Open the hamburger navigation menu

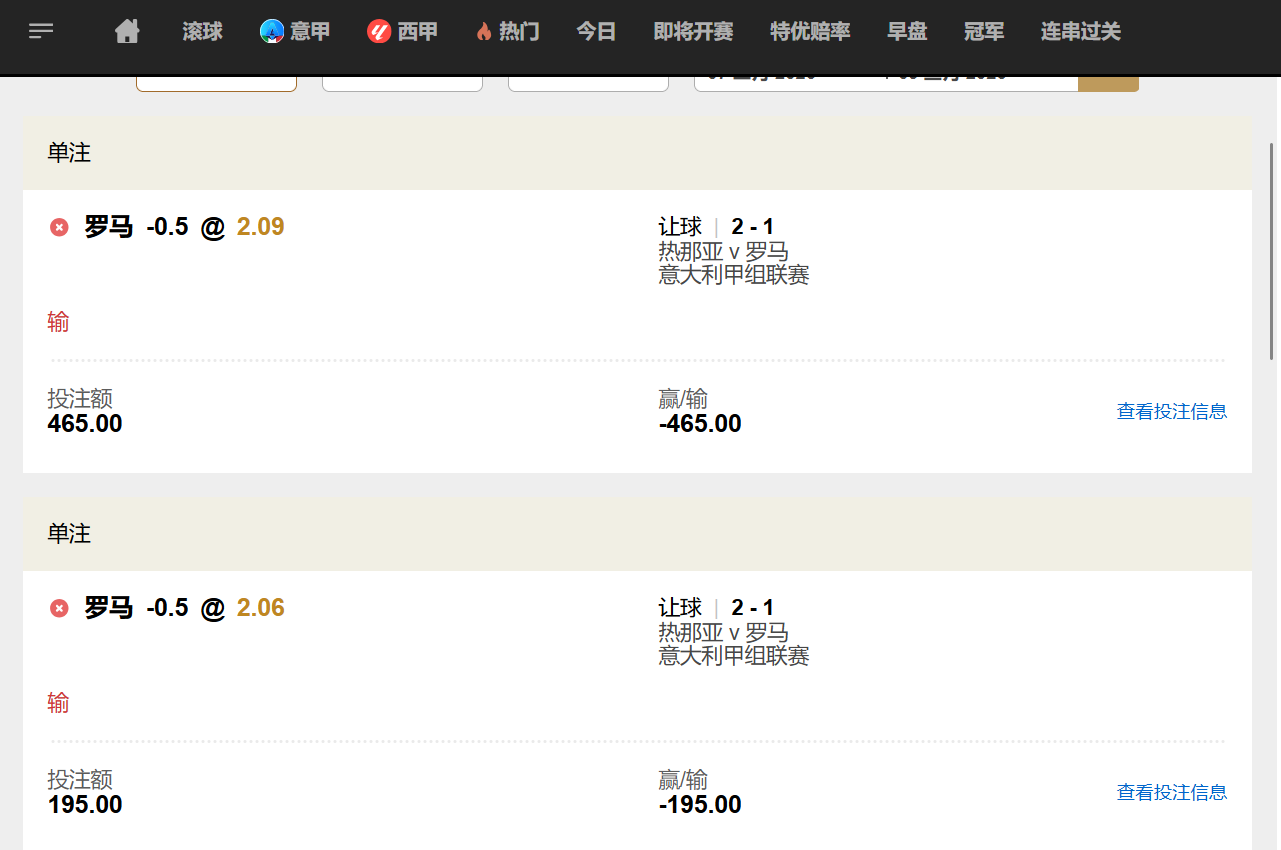tap(41, 31)
